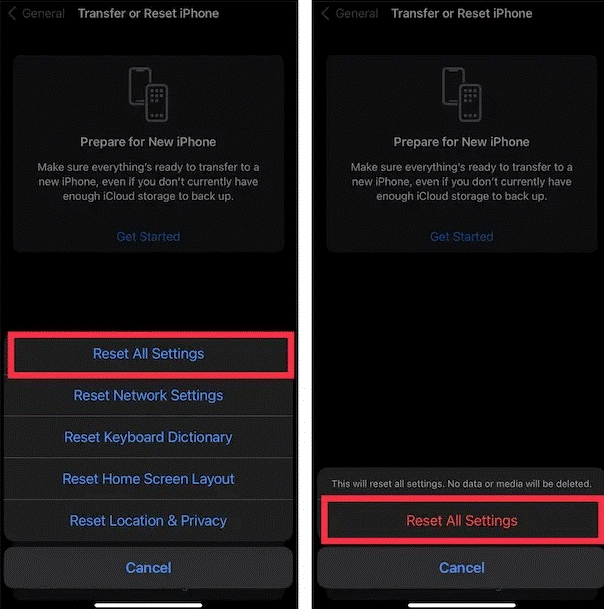The height and width of the screenshot is (609, 604).
Task: Confirm the red Reset All Settings button
Action: [462, 520]
